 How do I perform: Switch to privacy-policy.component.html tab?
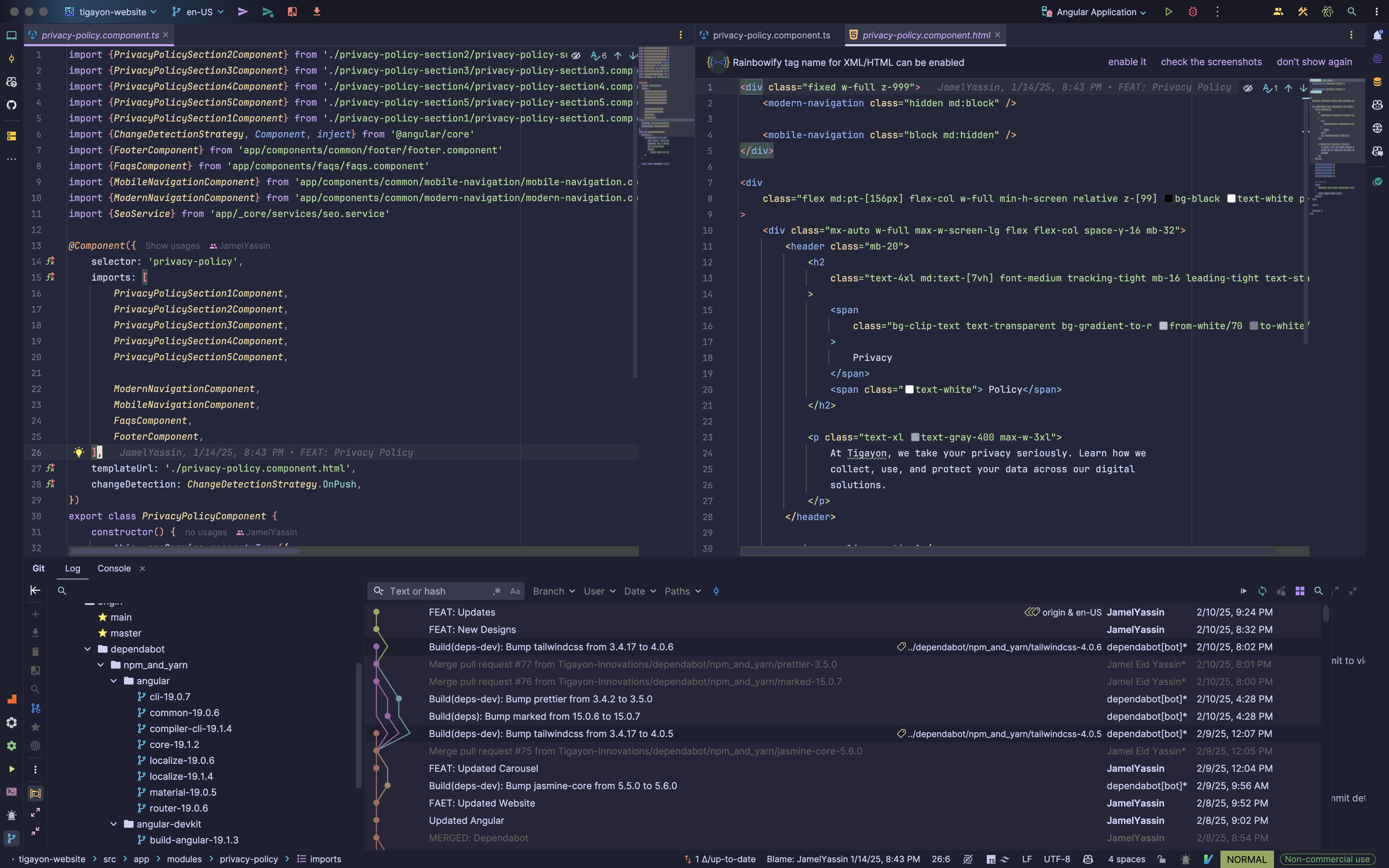925,35
